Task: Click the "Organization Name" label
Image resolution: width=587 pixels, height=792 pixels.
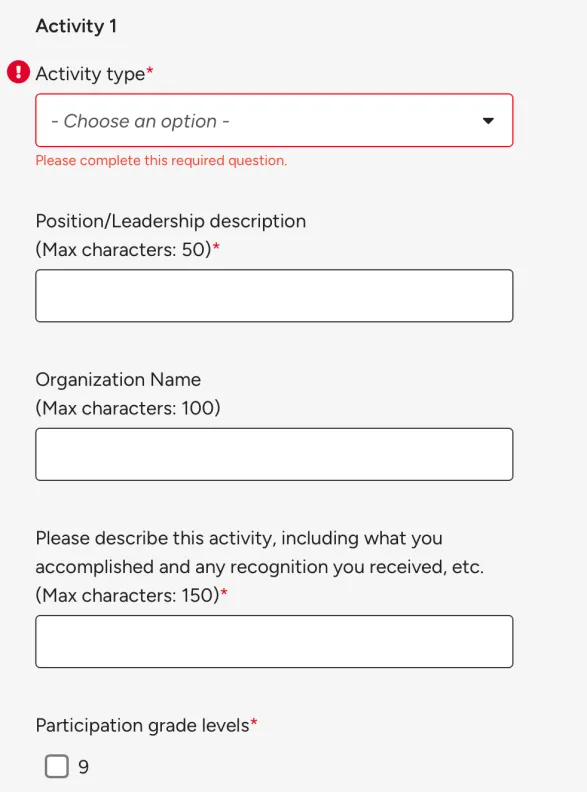Action: coord(118,379)
